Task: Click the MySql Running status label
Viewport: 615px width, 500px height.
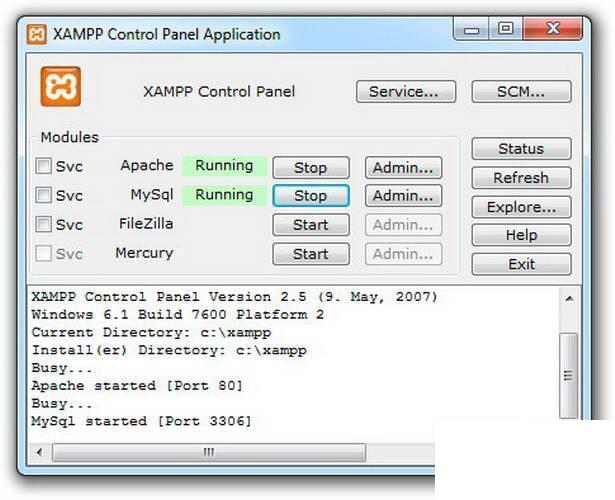Action: 224,195
